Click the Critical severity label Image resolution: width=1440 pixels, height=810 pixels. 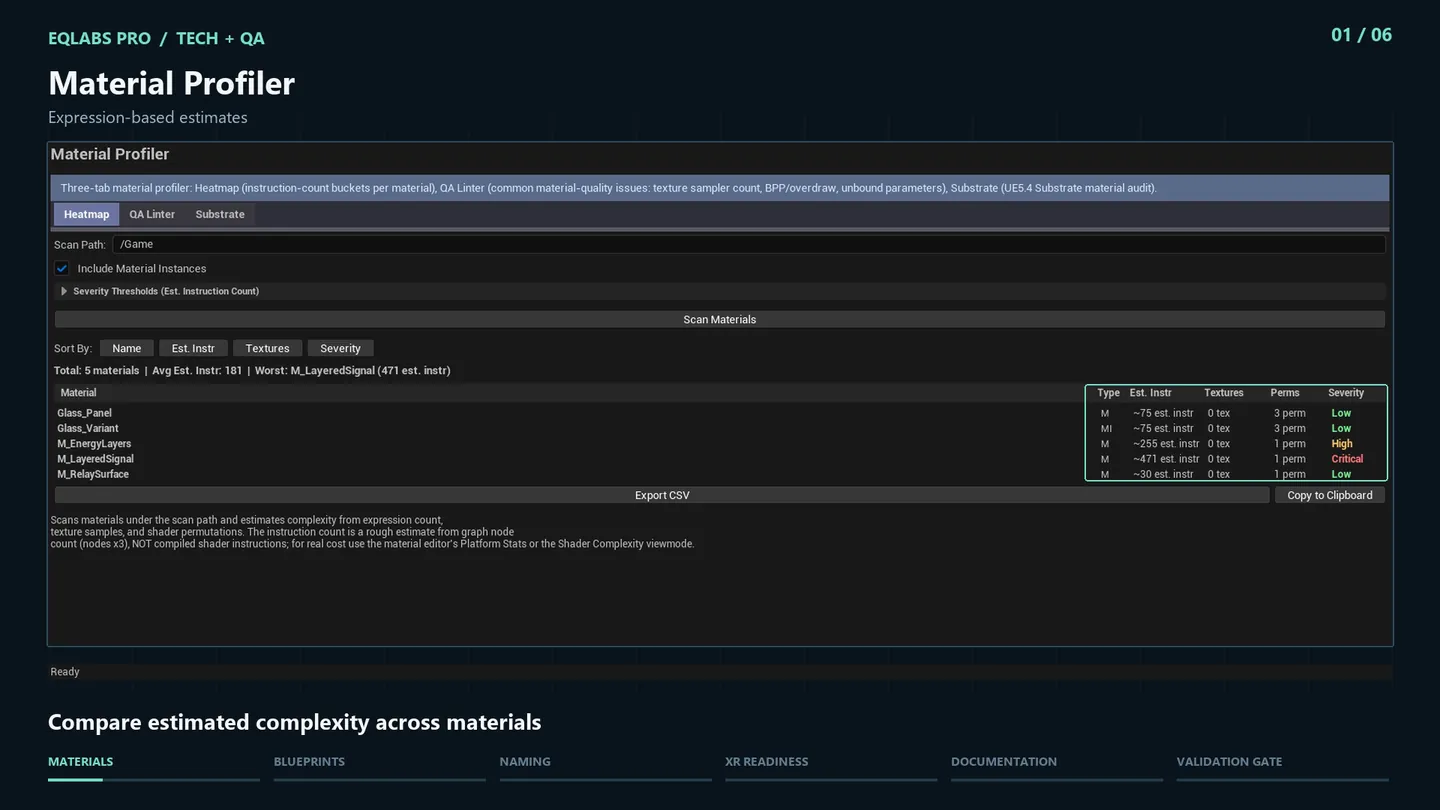click(x=1347, y=459)
